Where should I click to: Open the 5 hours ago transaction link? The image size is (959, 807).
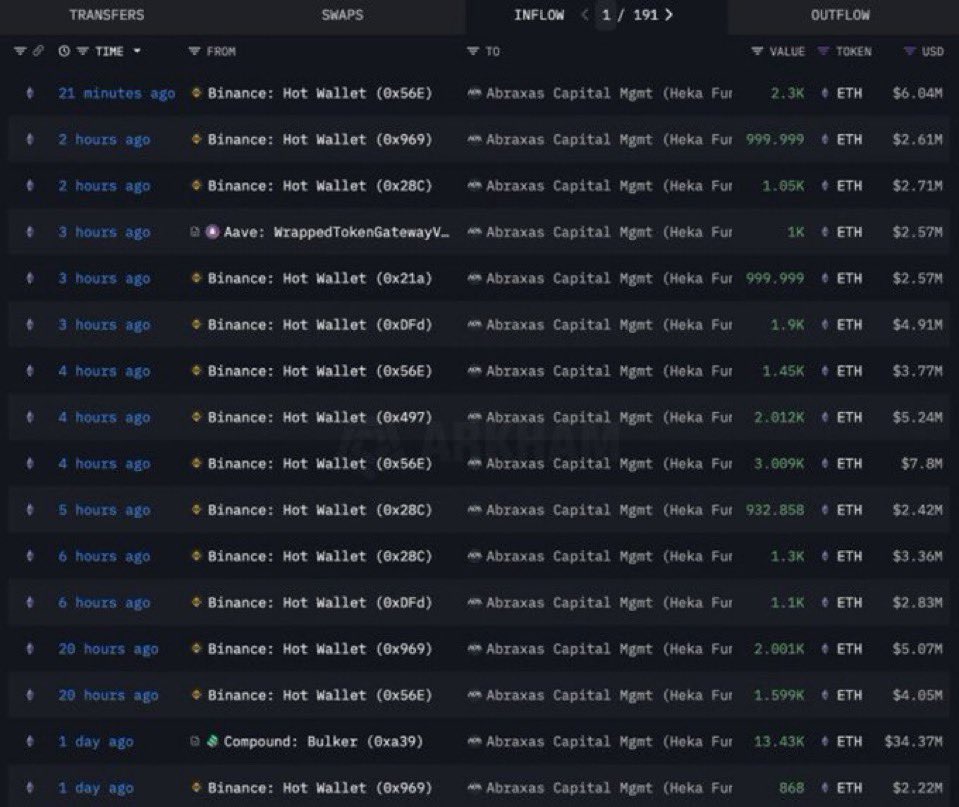[104, 510]
